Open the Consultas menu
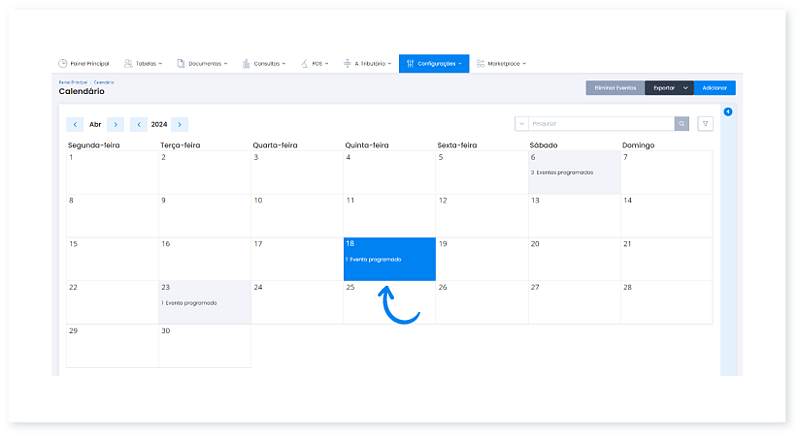This screenshot has height=436, width=800. pyautogui.click(x=266, y=63)
